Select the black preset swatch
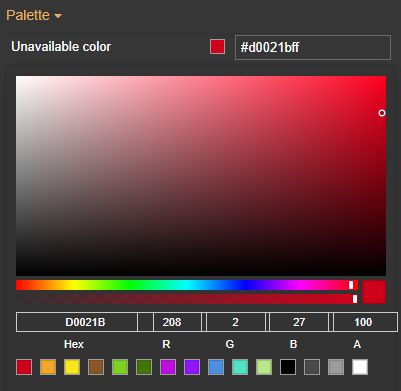Viewport: 401px width, 391px height. (x=288, y=367)
